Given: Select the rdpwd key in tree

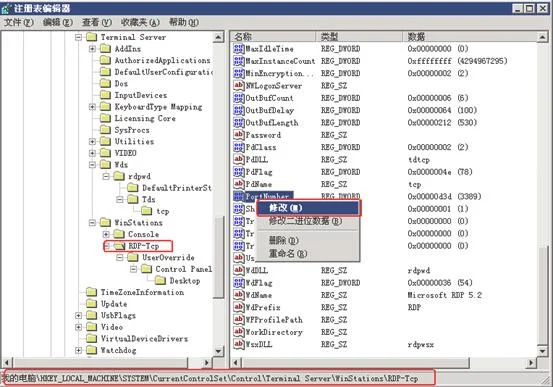Looking at the screenshot, I should click(x=139, y=176).
